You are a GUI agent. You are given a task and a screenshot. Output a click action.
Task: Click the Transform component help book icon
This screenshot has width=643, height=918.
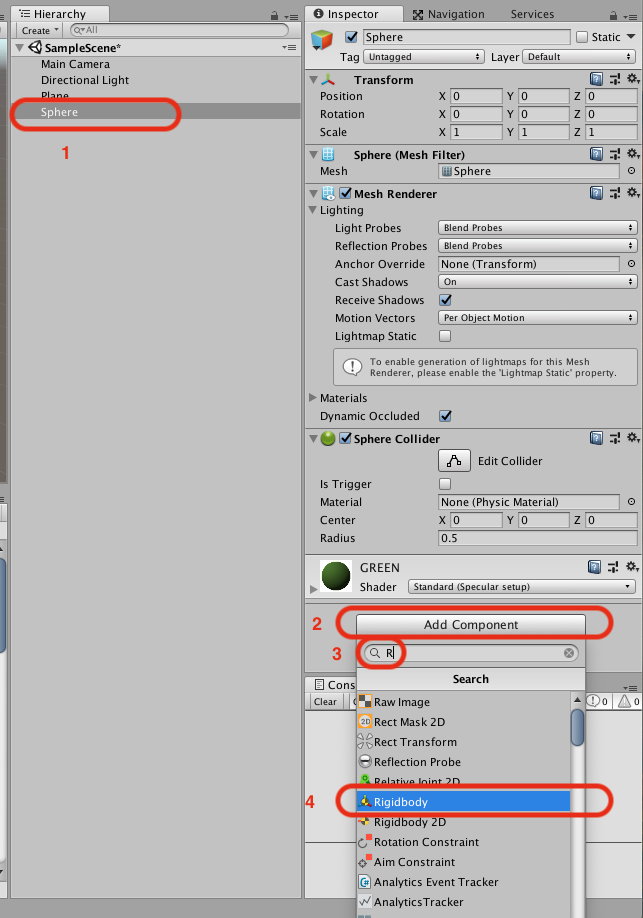click(x=596, y=80)
